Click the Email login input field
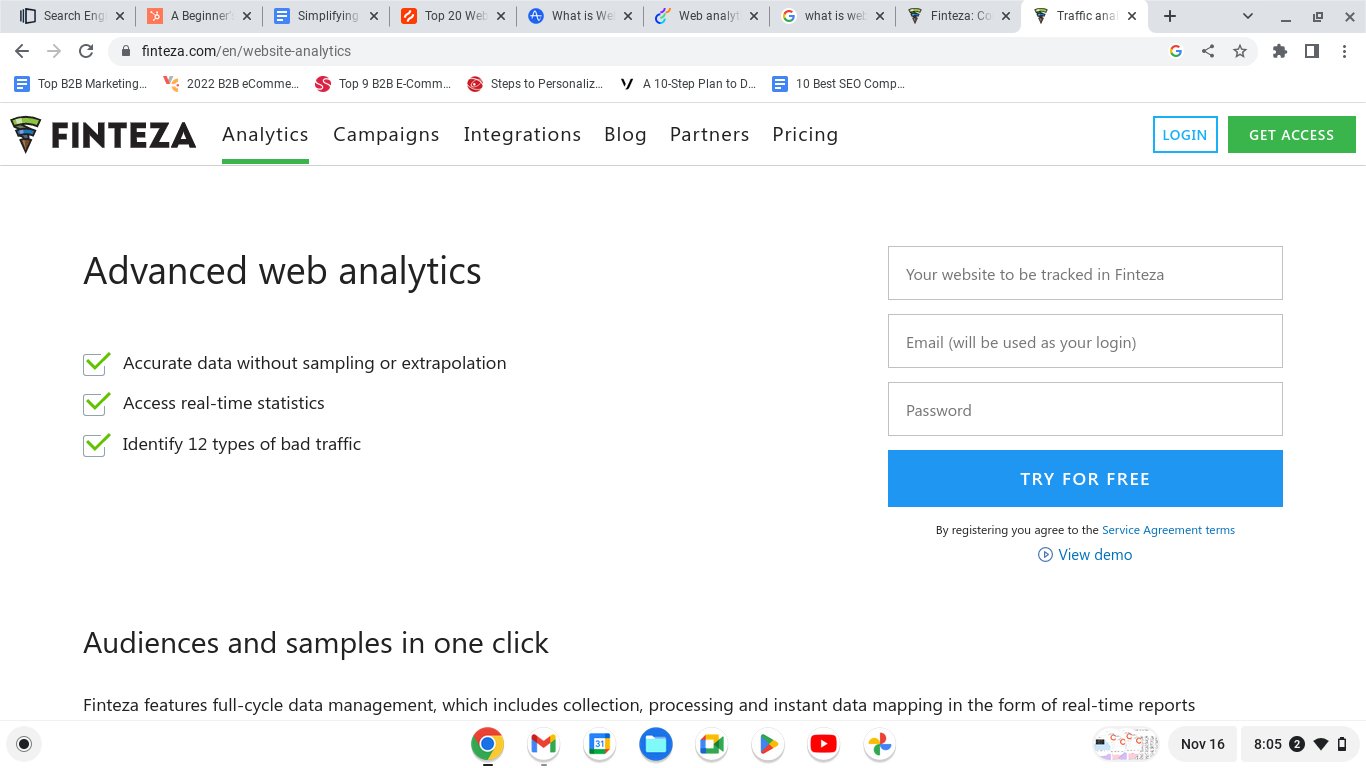 click(x=1085, y=341)
